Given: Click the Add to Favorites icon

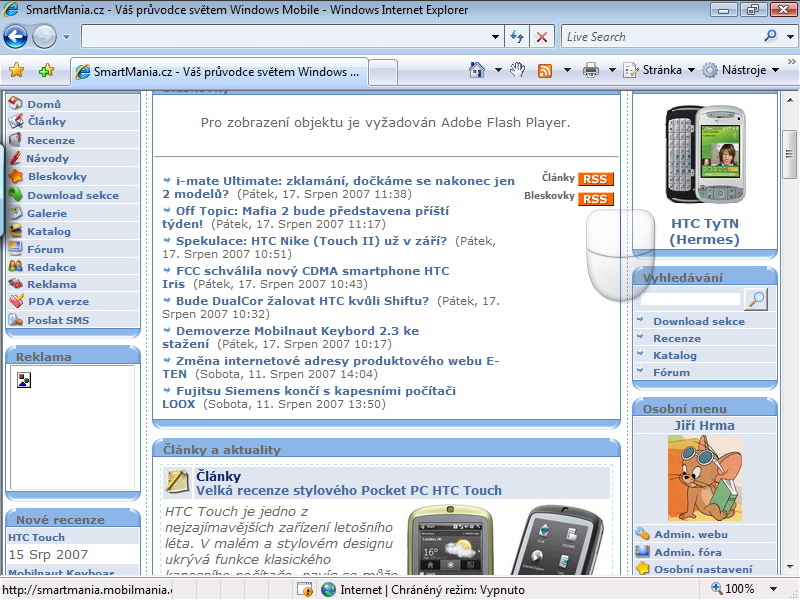Looking at the screenshot, I should 46,70.
